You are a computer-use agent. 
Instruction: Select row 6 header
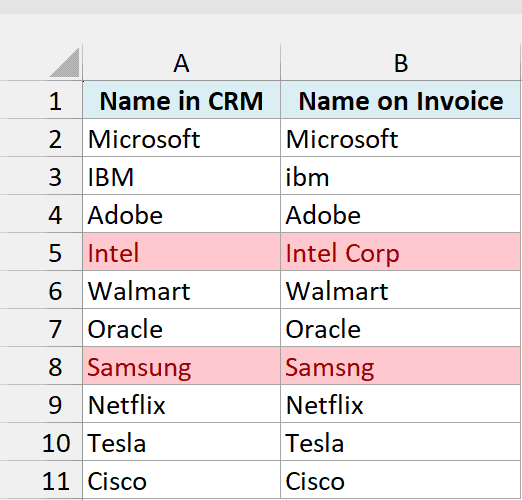pos(41,290)
